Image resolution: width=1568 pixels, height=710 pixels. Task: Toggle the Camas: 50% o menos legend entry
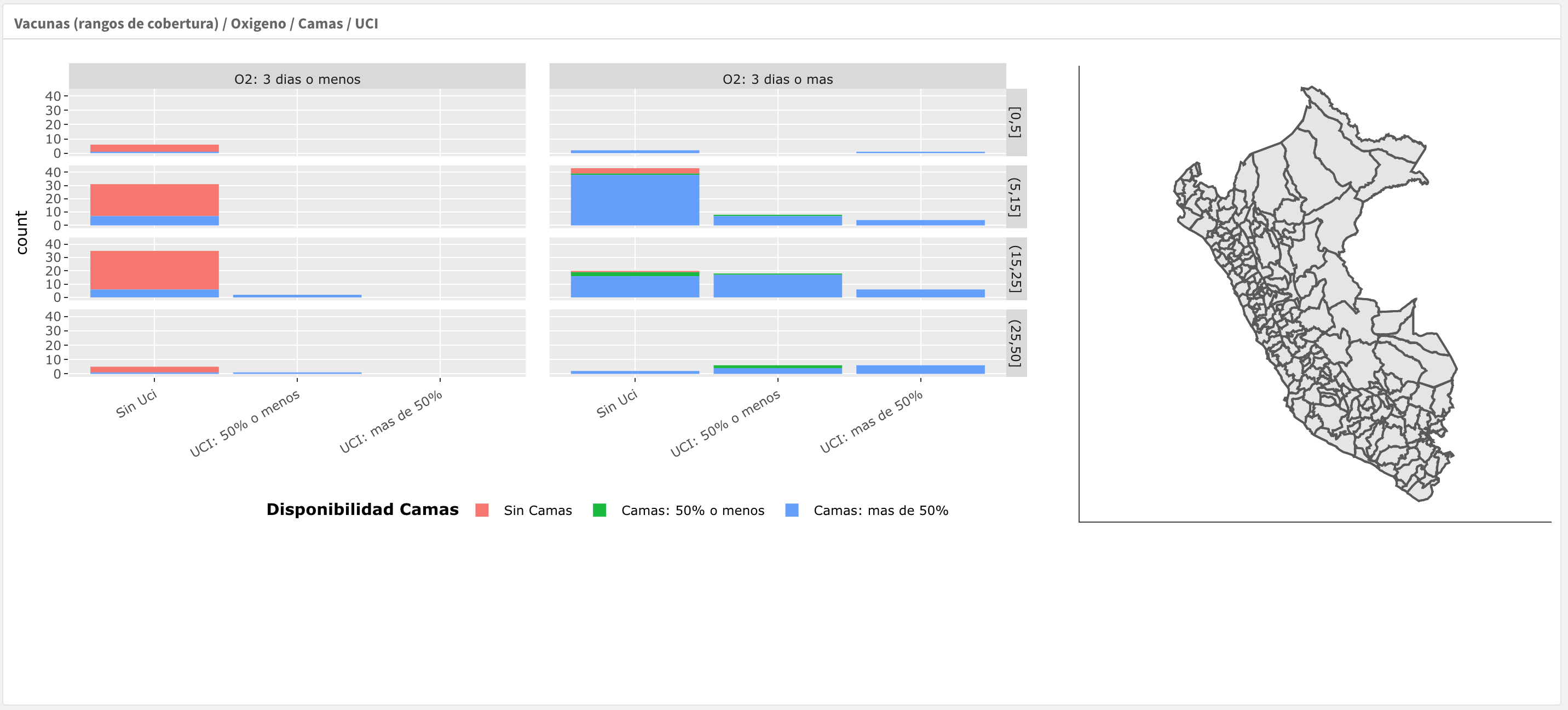coord(692,510)
